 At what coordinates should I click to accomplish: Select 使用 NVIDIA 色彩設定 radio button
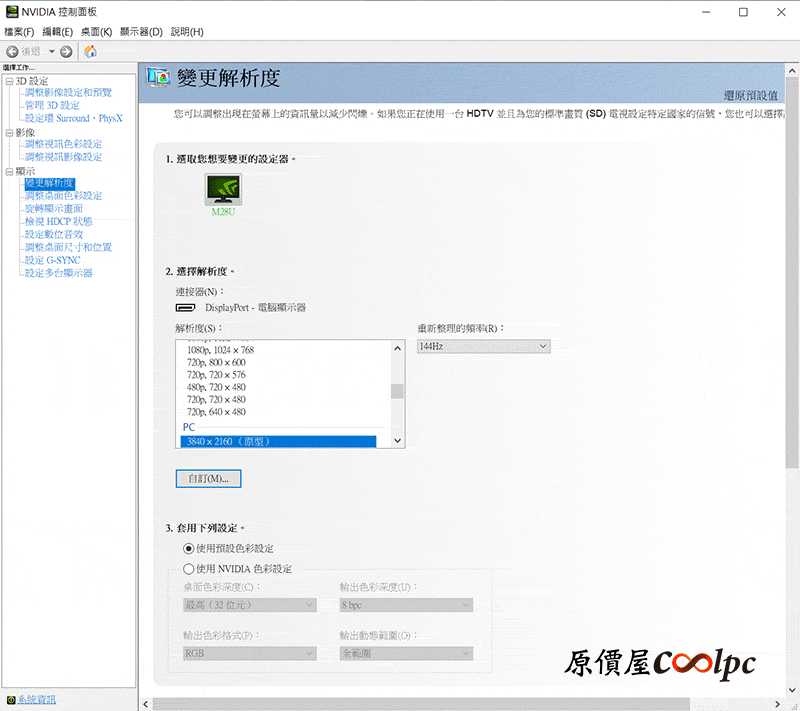coord(189,569)
